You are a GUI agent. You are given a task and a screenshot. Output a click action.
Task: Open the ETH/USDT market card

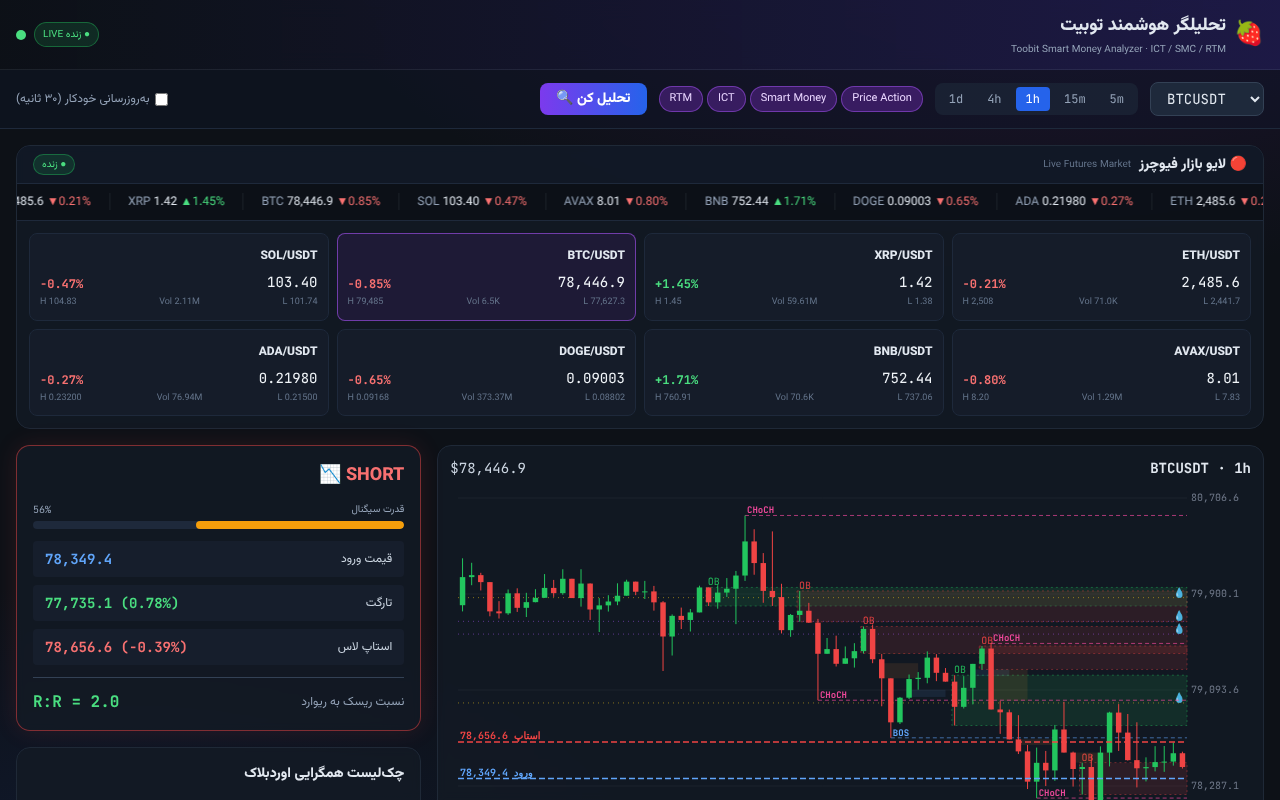1101,277
